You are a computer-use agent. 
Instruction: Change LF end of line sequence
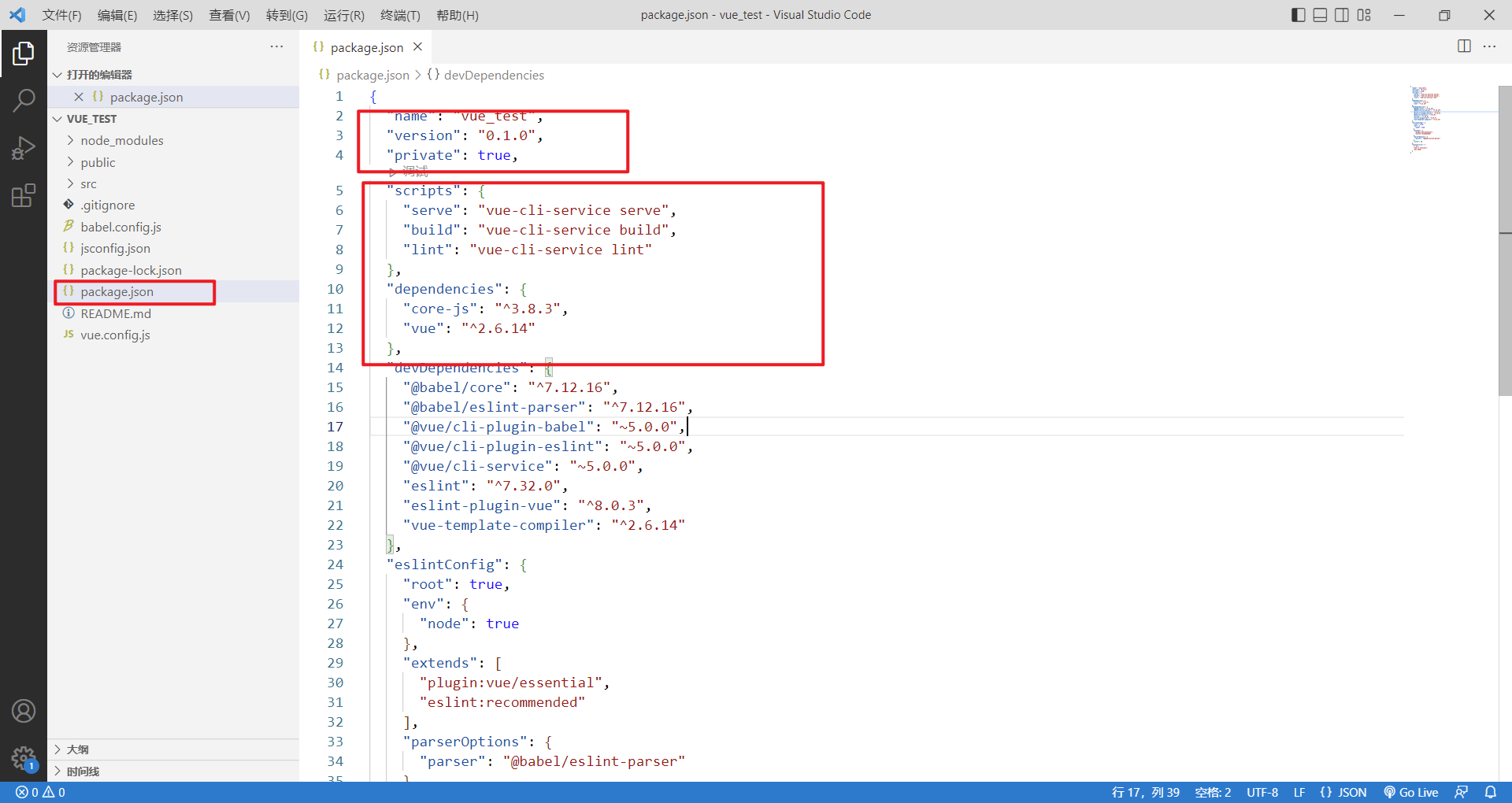click(x=1299, y=792)
